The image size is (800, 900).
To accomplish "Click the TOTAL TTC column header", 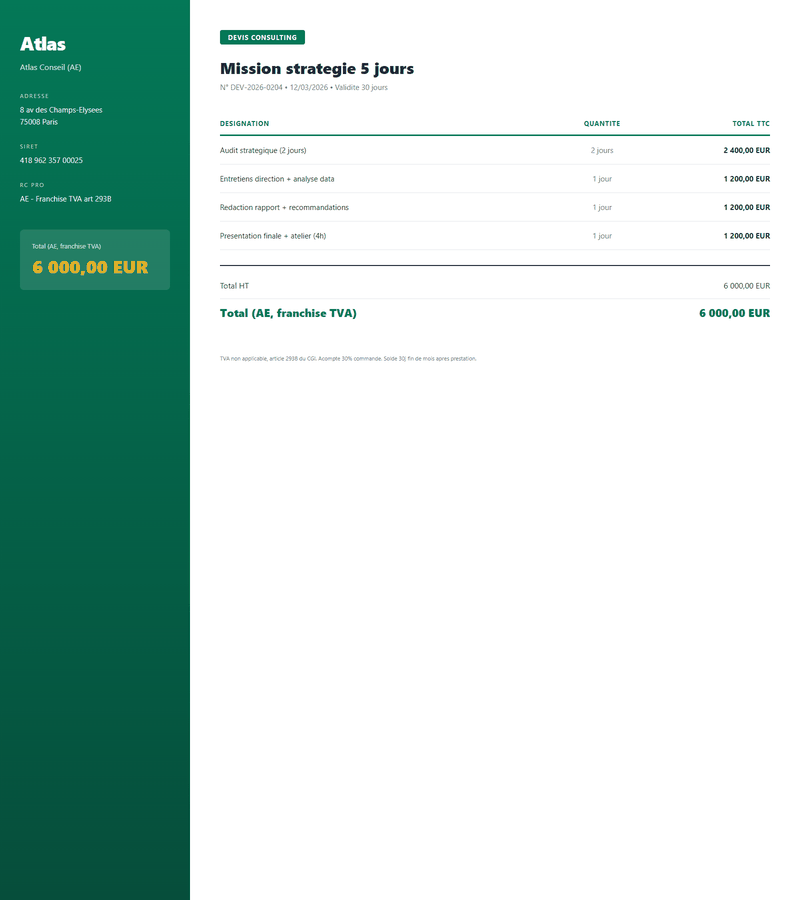I will coord(751,123).
